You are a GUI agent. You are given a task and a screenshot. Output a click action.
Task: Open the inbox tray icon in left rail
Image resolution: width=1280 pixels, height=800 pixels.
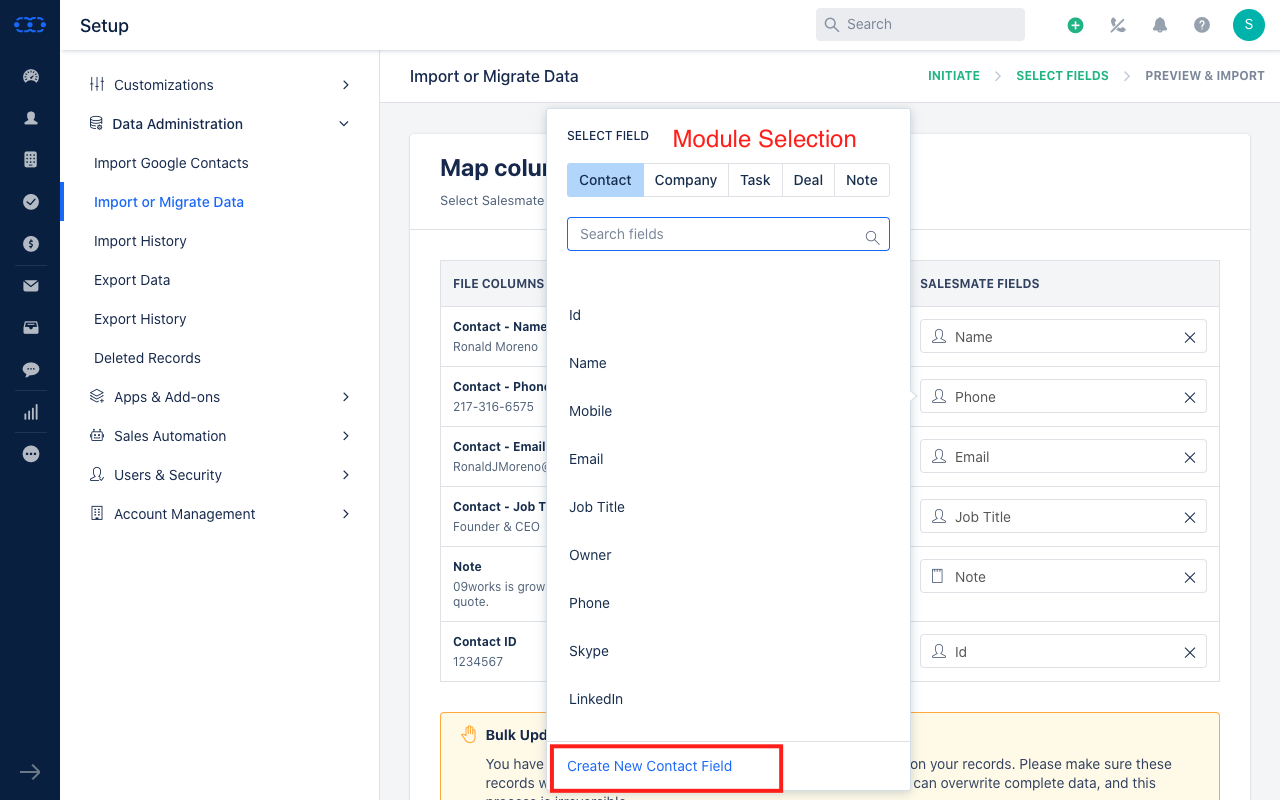click(x=30, y=328)
